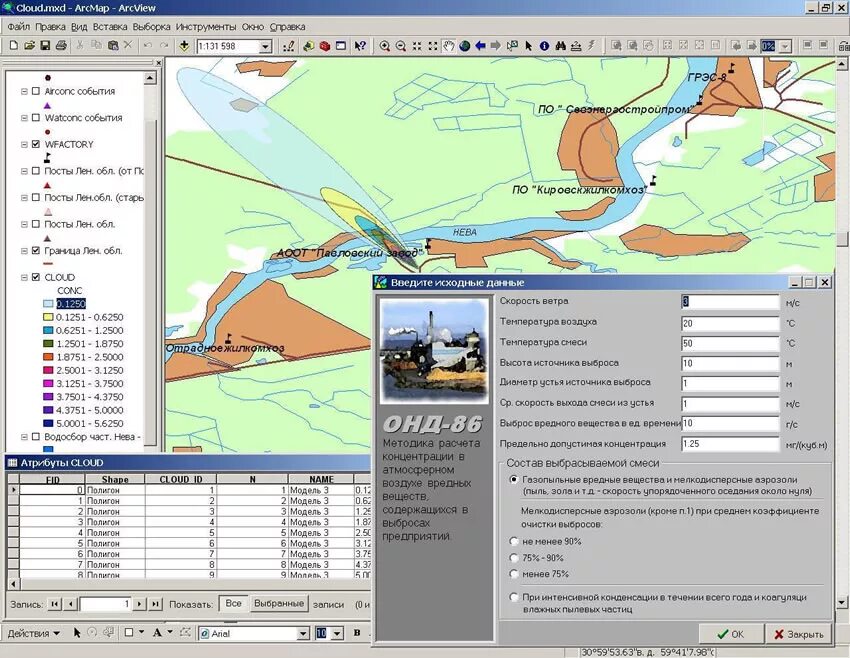Screen dimensions: 850x658
Task: Open the Файл menu
Action: click(19, 27)
